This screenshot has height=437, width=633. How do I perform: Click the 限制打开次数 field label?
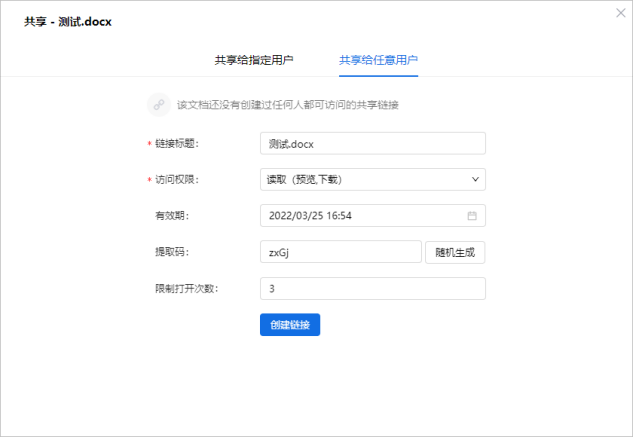point(186,289)
